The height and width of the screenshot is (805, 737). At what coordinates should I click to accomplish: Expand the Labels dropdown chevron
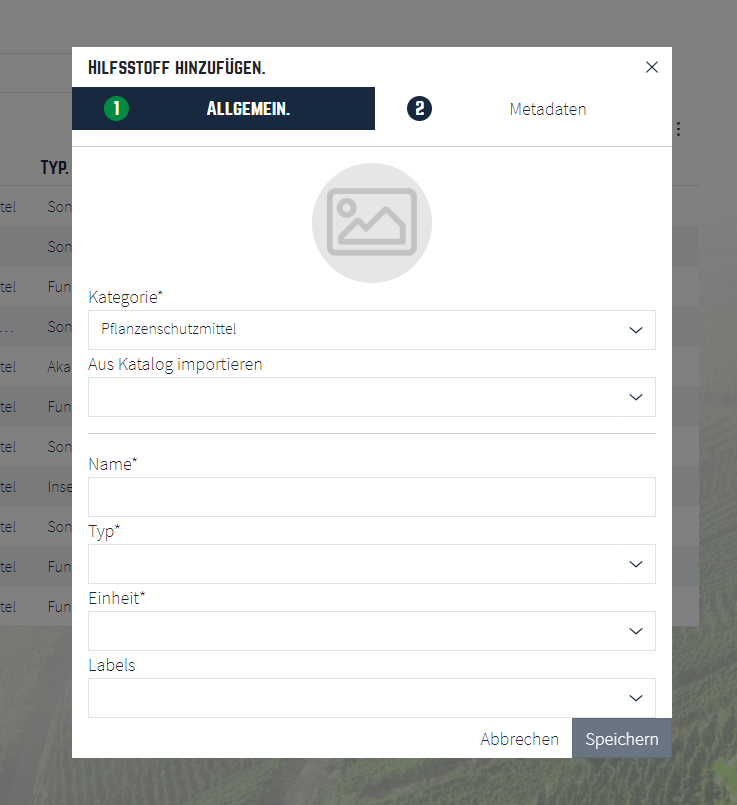click(x=636, y=698)
